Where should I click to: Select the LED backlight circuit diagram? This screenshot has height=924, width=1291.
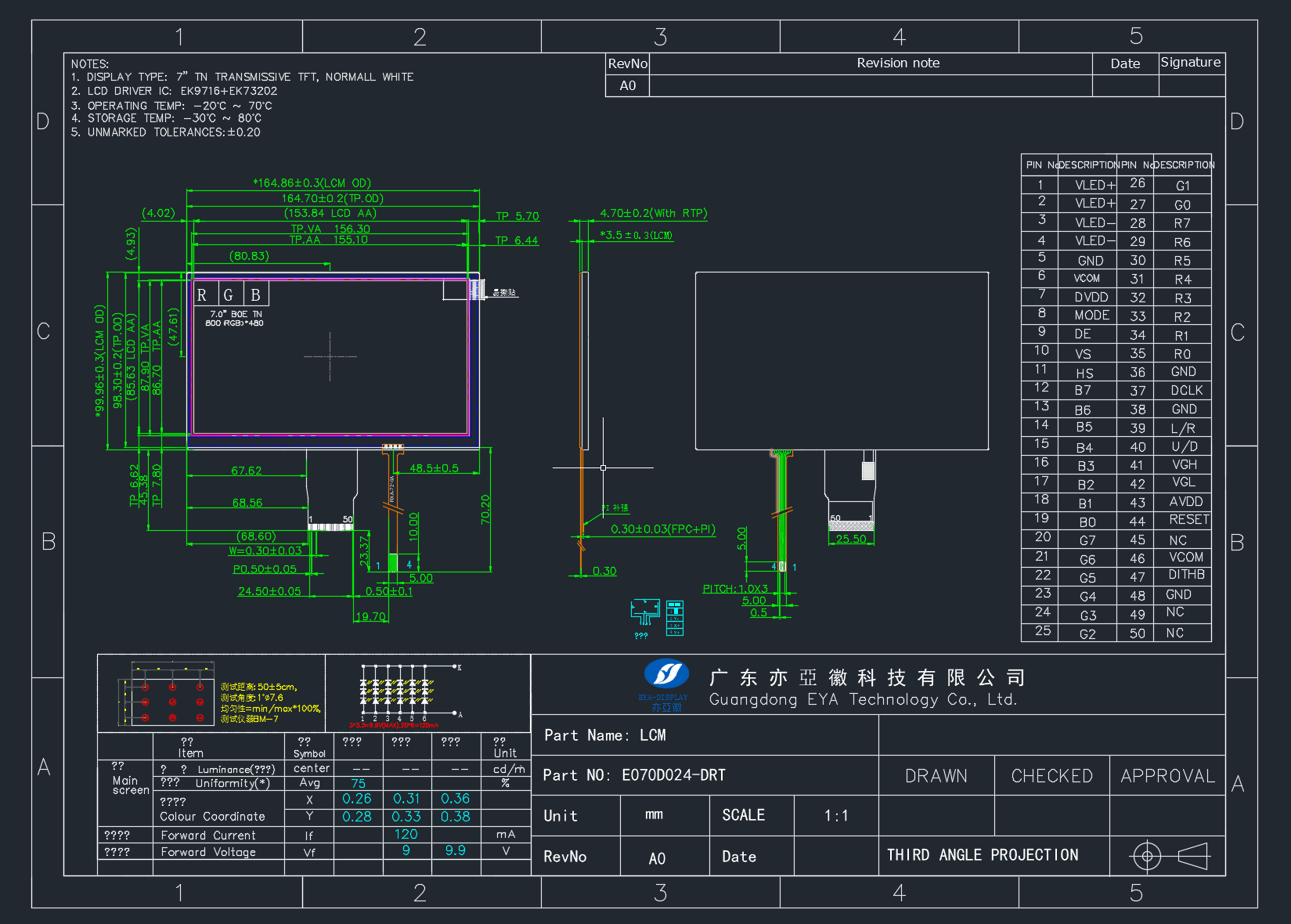[409, 694]
